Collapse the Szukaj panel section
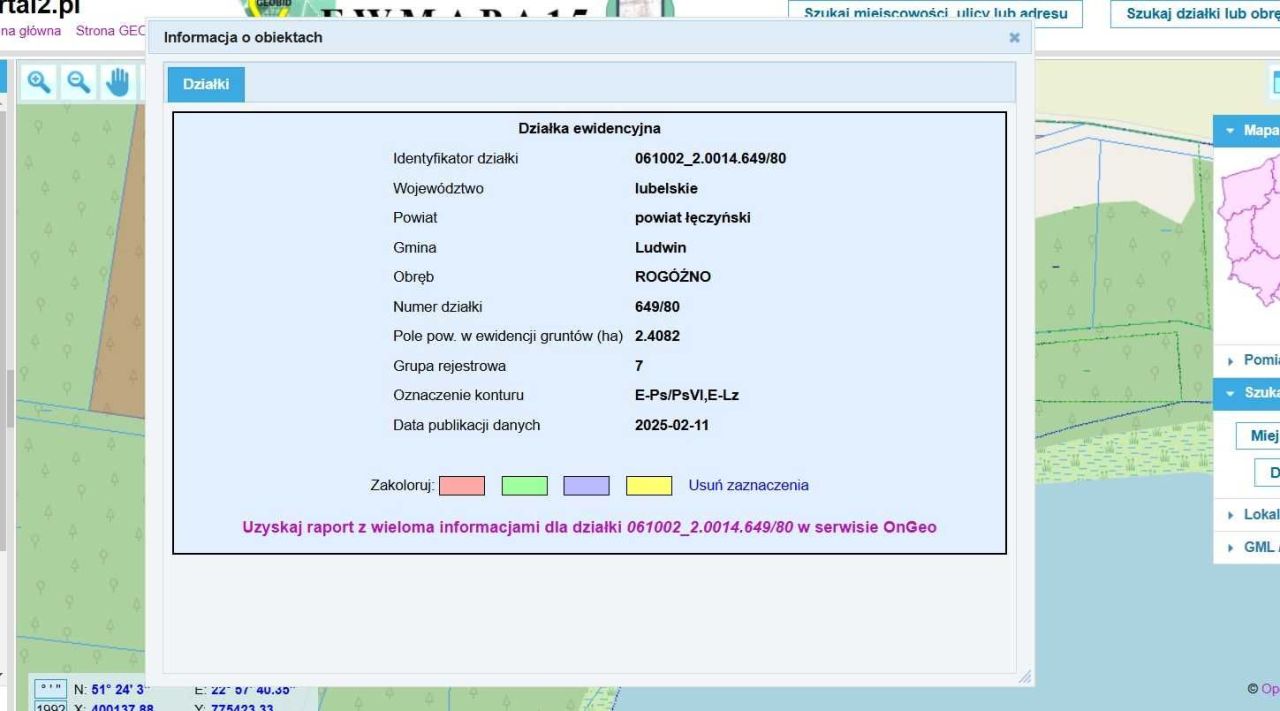This screenshot has width=1280, height=711. click(1247, 393)
